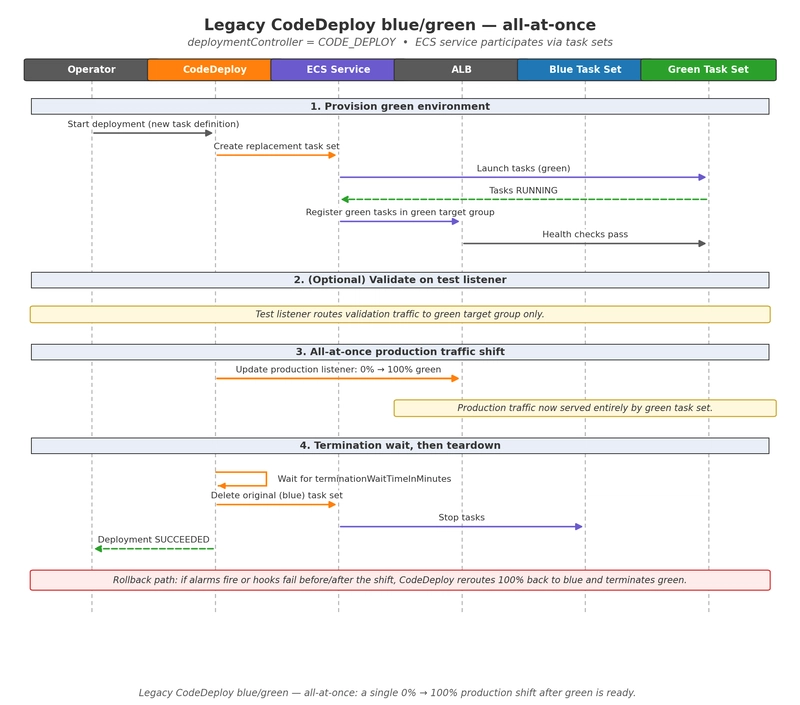Select the ALB participant header
The height and width of the screenshot is (705, 800).
coord(456,69)
